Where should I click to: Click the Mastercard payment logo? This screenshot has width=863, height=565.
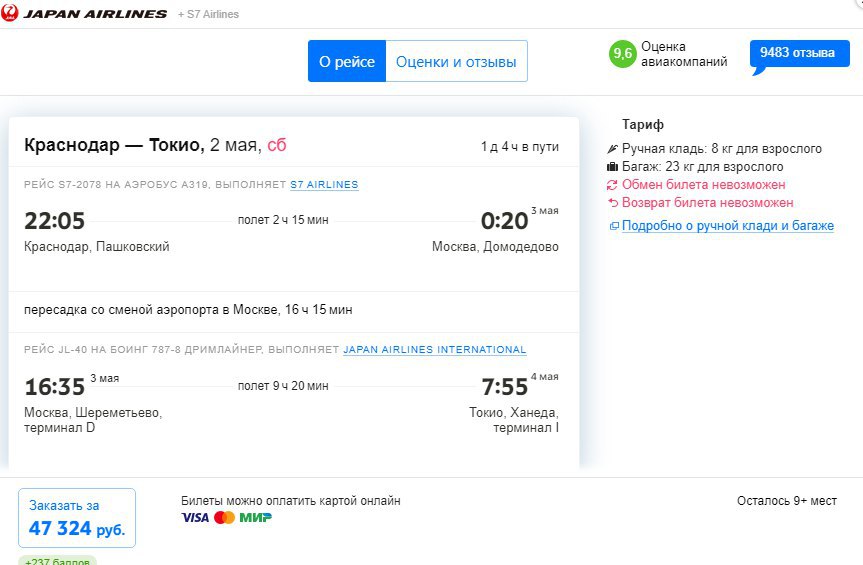(224, 518)
